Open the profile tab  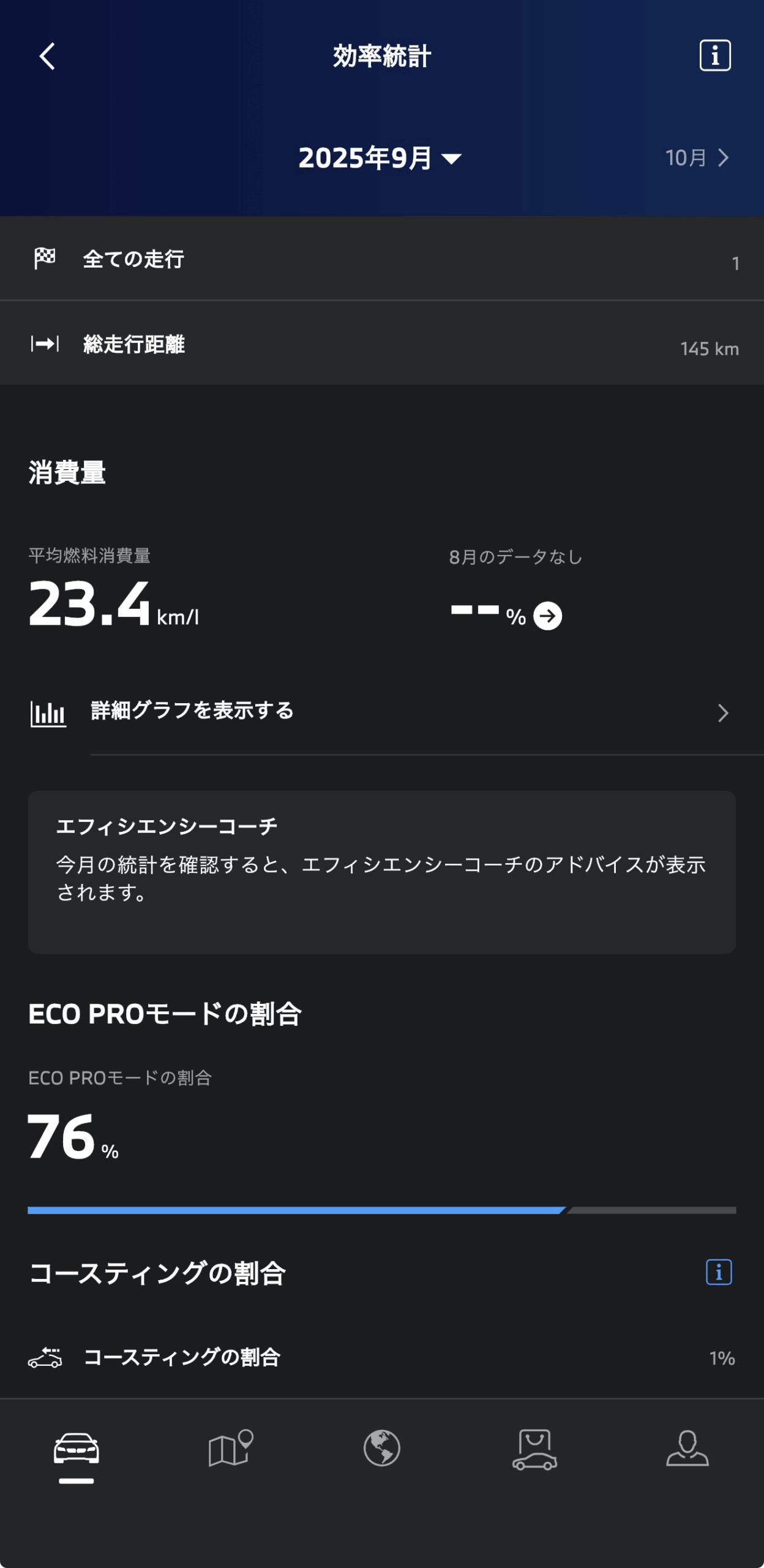(687, 1449)
